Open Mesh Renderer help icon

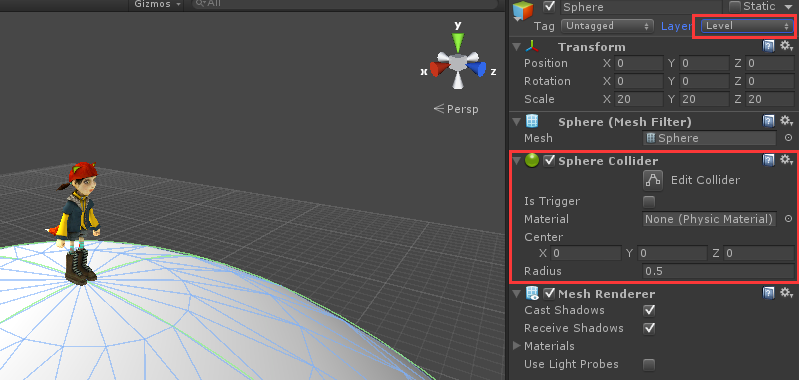(768, 293)
